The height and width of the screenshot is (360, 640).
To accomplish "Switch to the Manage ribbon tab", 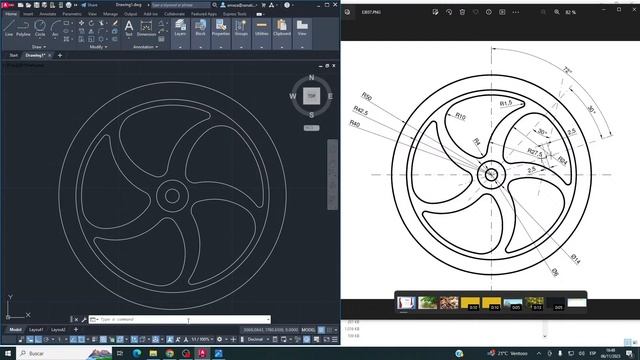I will (110, 14).
